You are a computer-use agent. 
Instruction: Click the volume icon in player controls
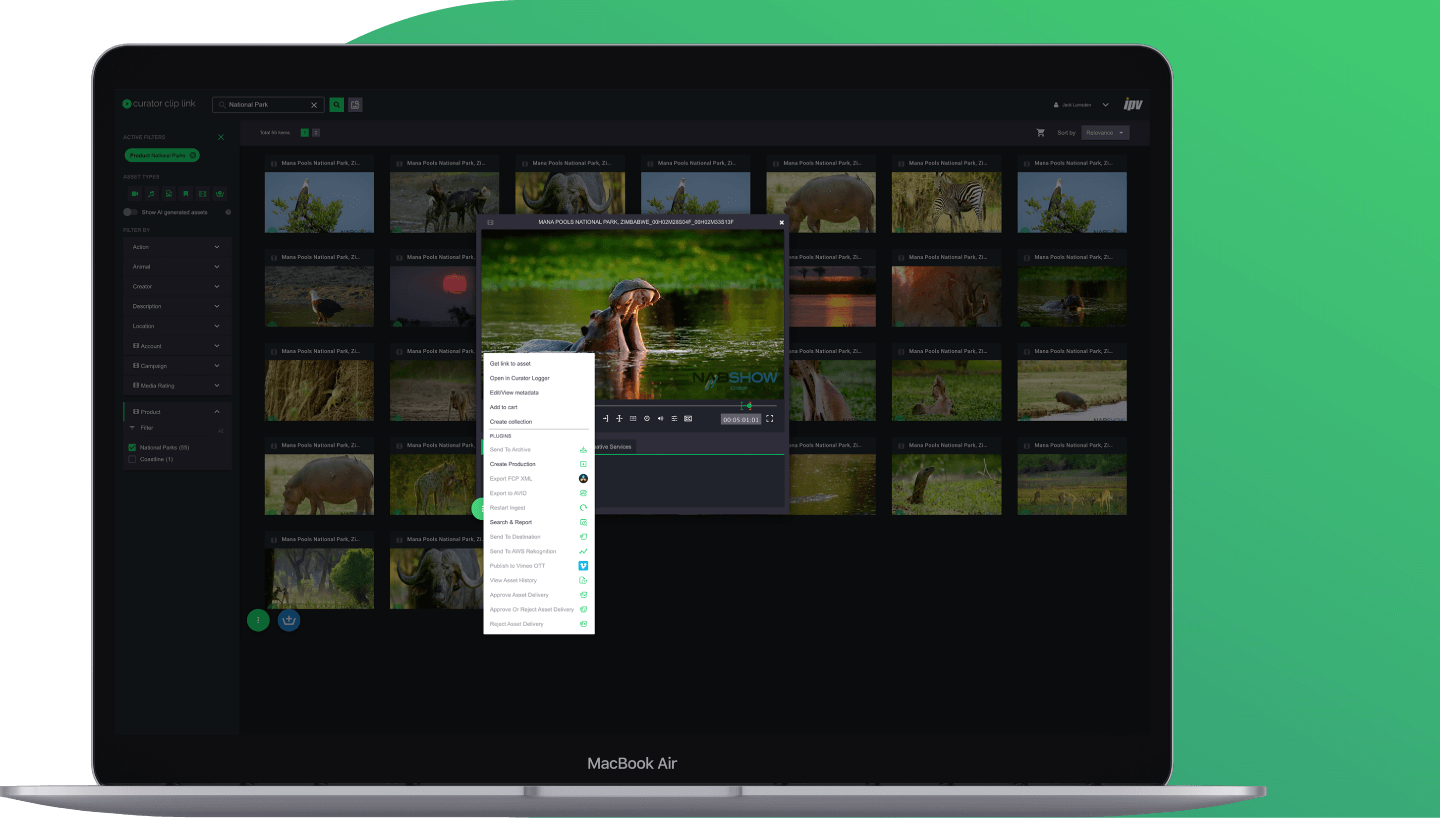click(660, 418)
